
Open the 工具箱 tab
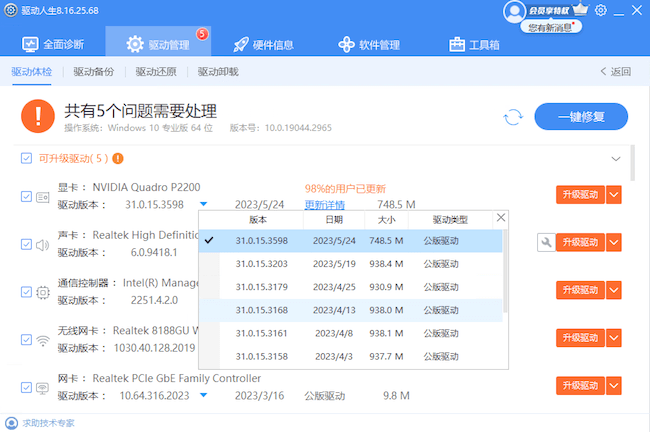(474, 44)
